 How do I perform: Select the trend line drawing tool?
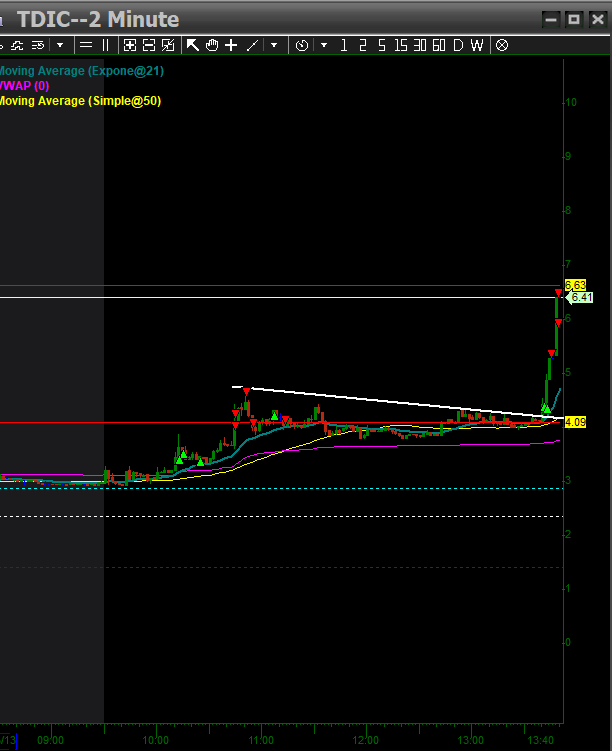(252, 46)
